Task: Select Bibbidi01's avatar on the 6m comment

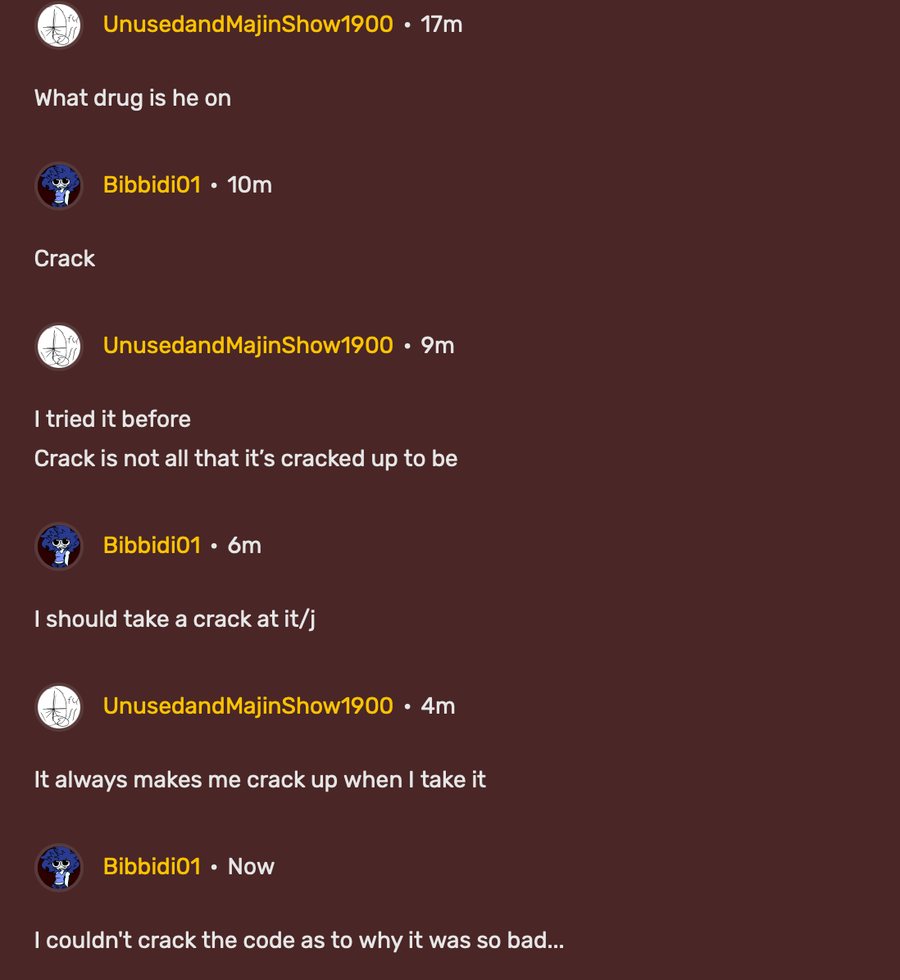Action: [x=59, y=546]
